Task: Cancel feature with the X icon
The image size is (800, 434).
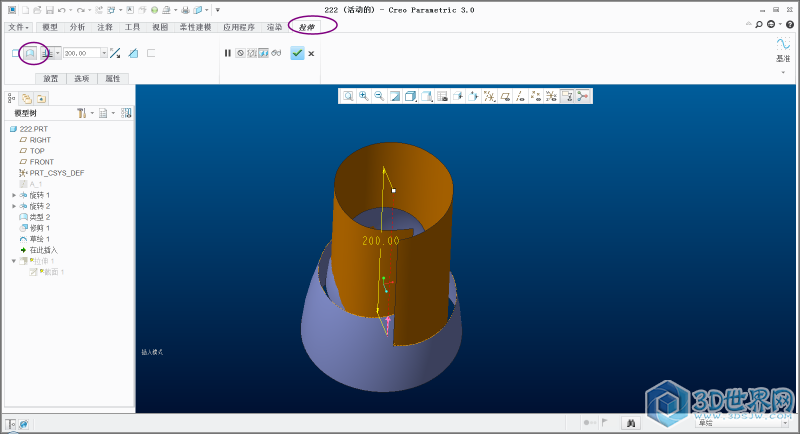Action: (x=312, y=53)
